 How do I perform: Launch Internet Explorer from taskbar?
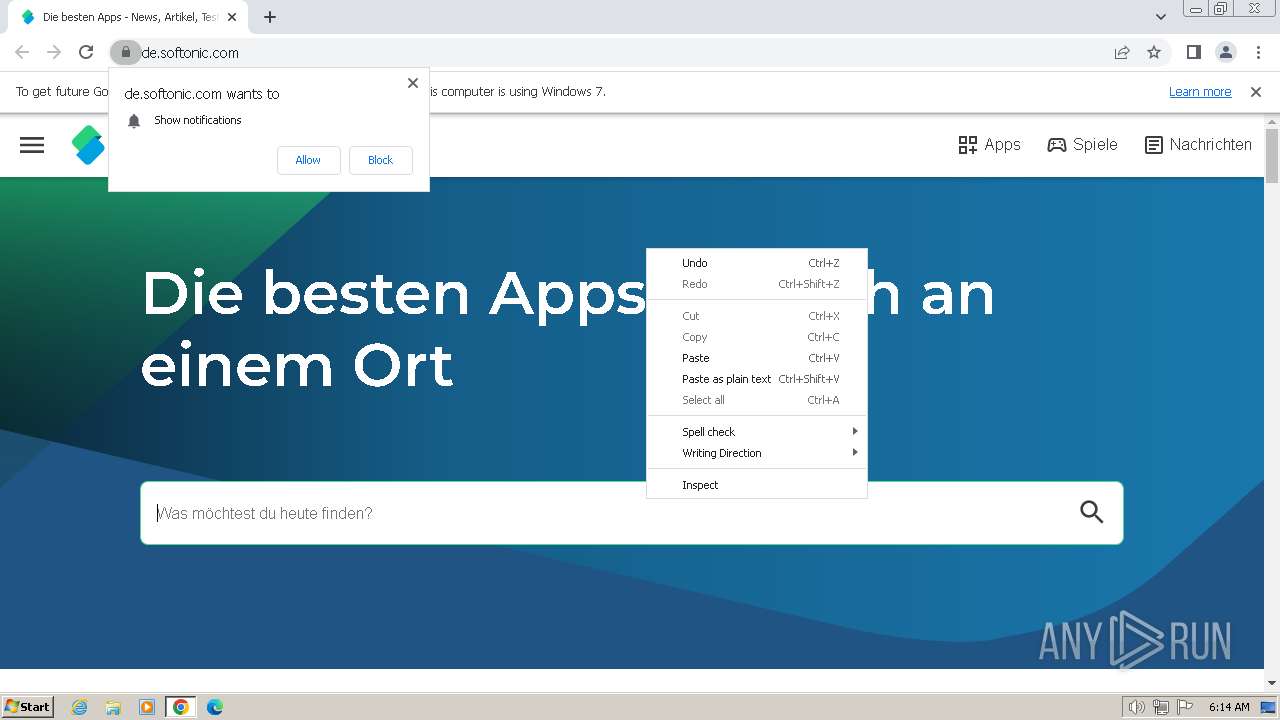click(x=79, y=707)
